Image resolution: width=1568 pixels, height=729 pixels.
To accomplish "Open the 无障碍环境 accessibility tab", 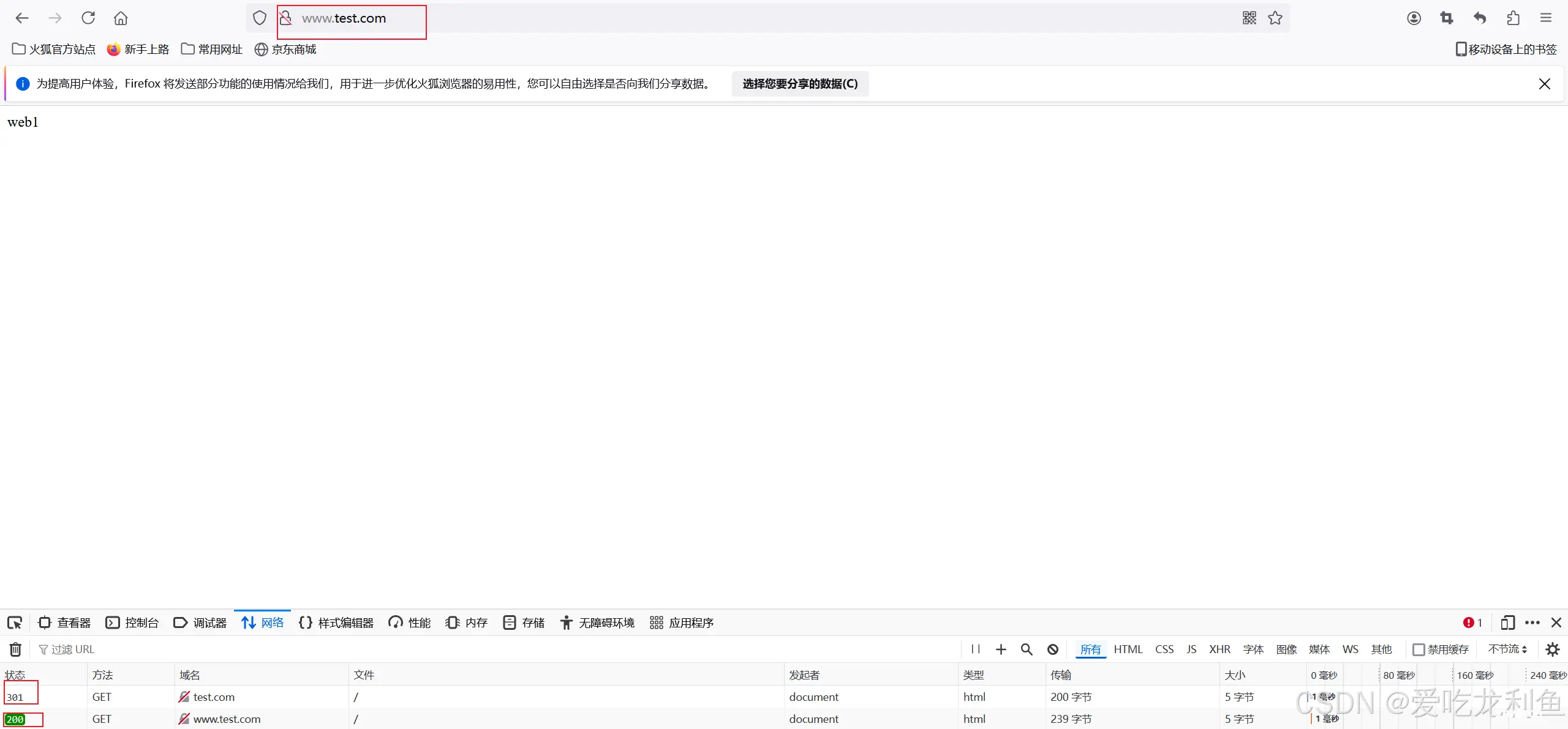I will pyautogui.click(x=597, y=622).
